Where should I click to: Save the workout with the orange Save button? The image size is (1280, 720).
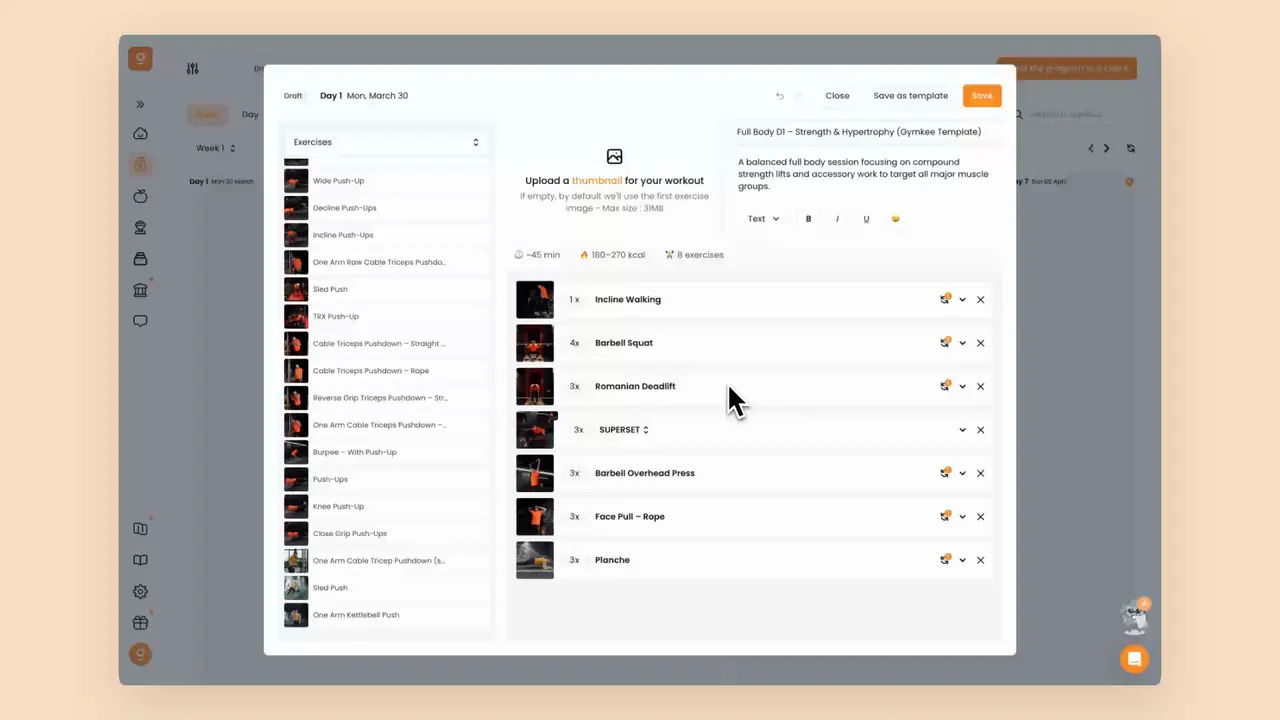tap(982, 96)
